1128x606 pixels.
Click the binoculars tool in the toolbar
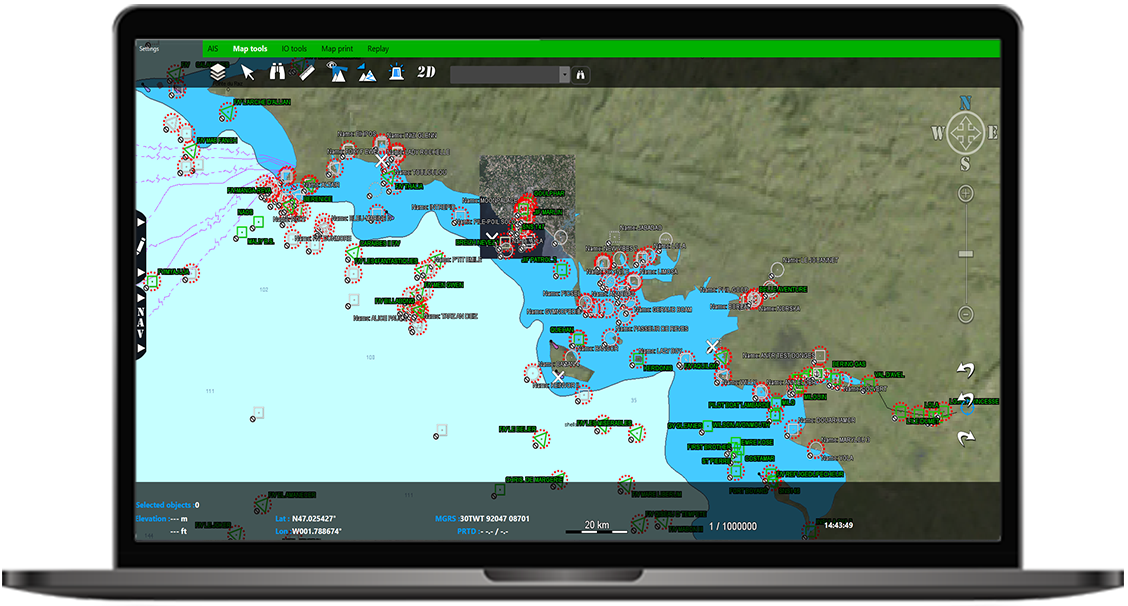[277, 72]
